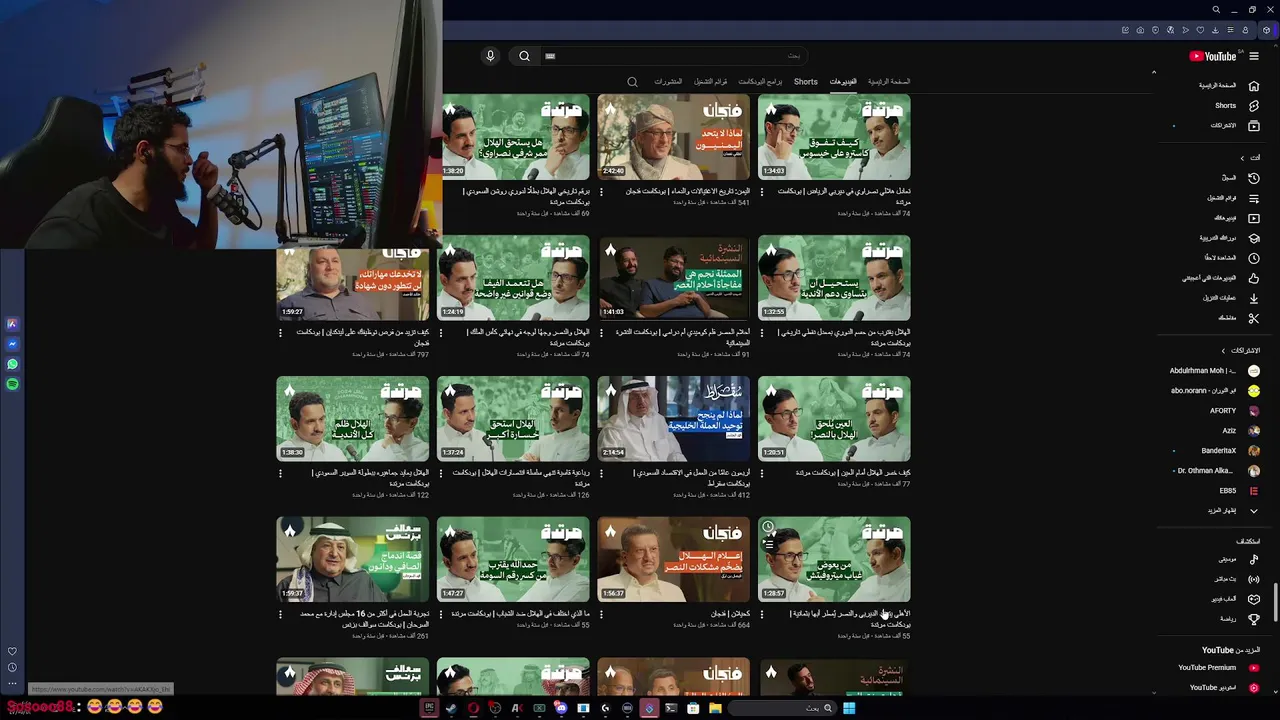Image resolution: width=1280 pixels, height=720 pixels.
Task: Open the 1:34:03 video thumbnail
Action: 834,137
